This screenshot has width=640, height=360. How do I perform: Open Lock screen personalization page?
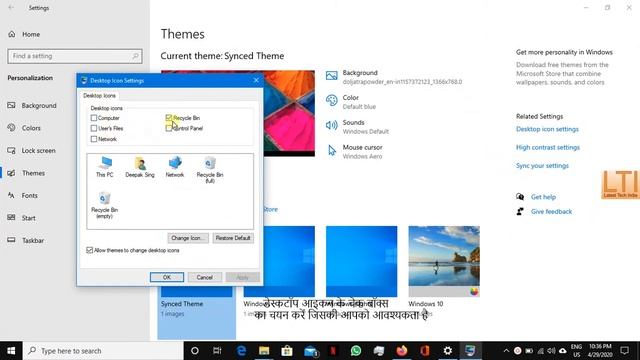tap(31, 151)
